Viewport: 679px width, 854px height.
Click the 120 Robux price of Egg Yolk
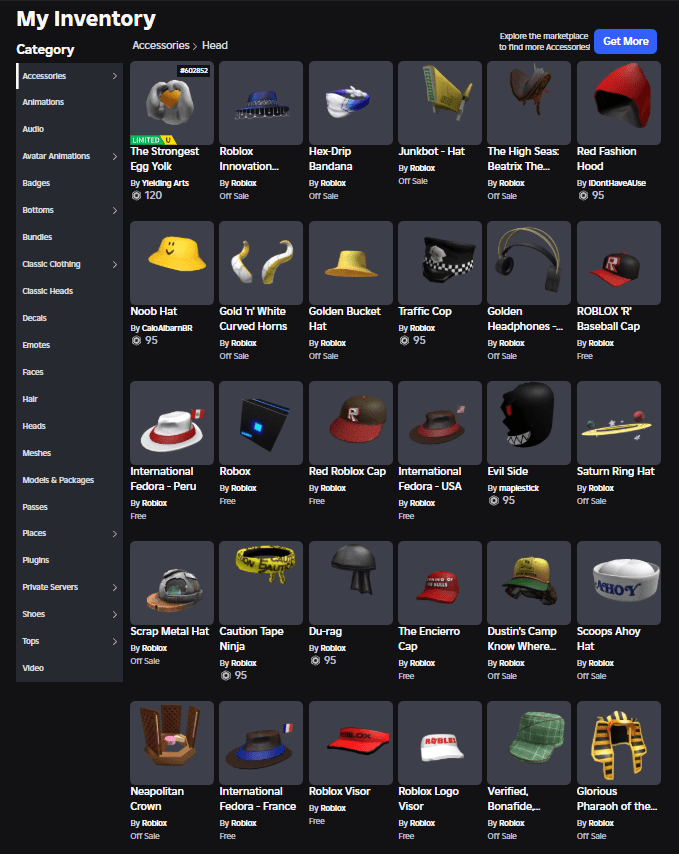coord(147,195)
